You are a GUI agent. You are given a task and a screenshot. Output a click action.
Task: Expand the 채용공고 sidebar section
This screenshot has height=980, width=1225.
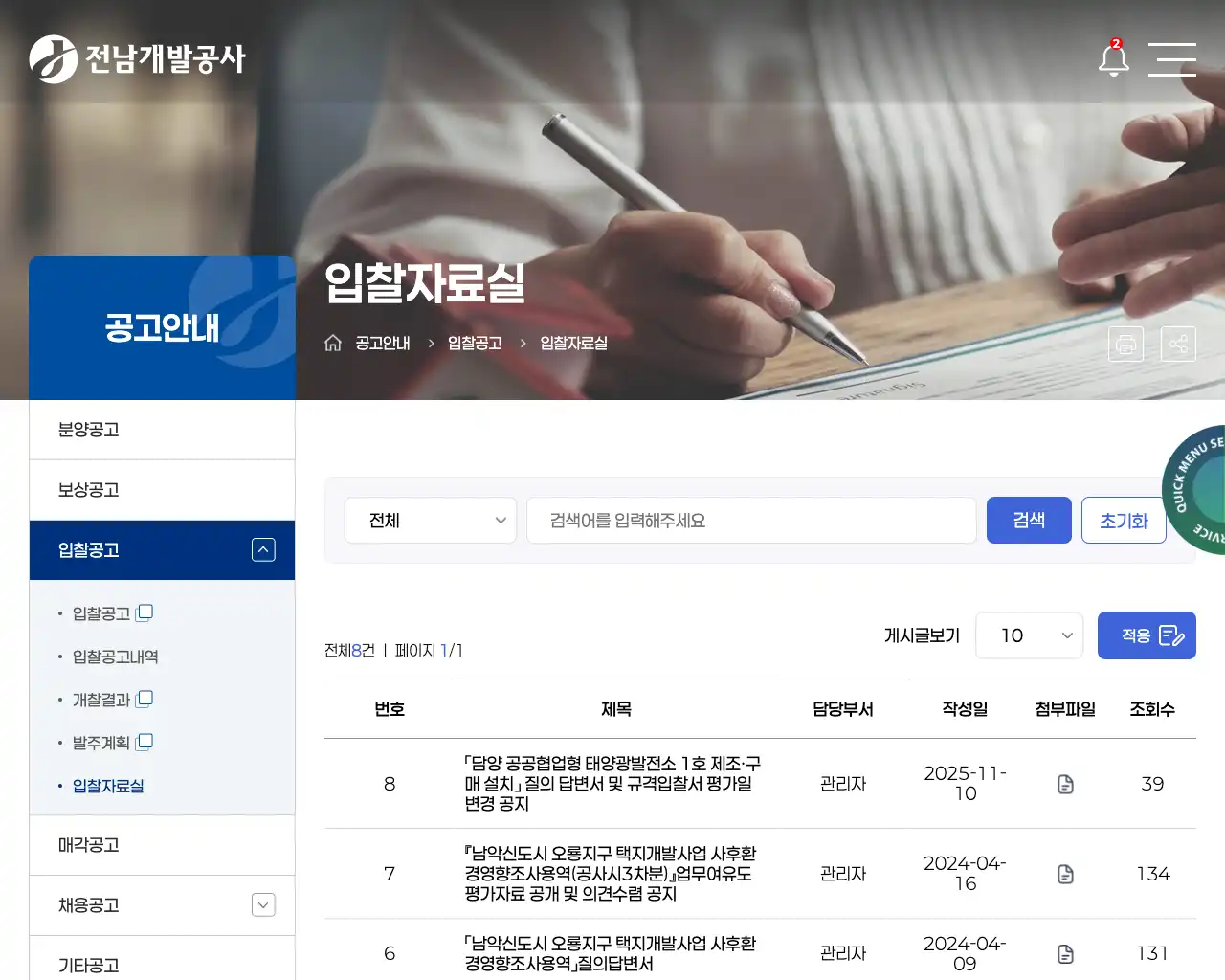[263, 904]
